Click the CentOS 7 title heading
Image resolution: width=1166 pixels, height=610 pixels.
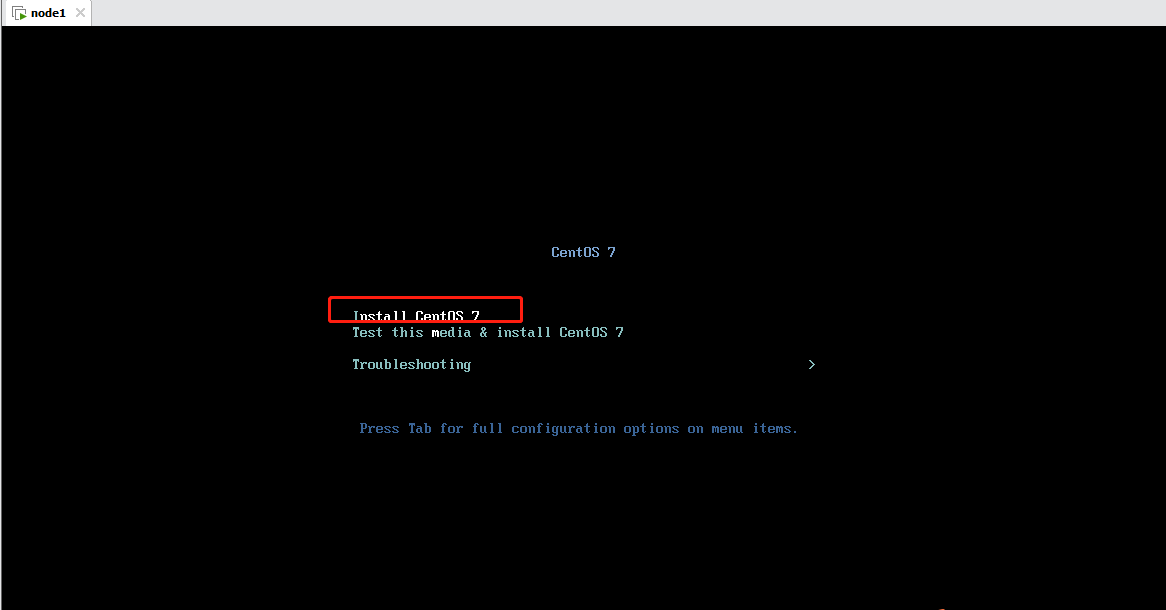(583, 252)
